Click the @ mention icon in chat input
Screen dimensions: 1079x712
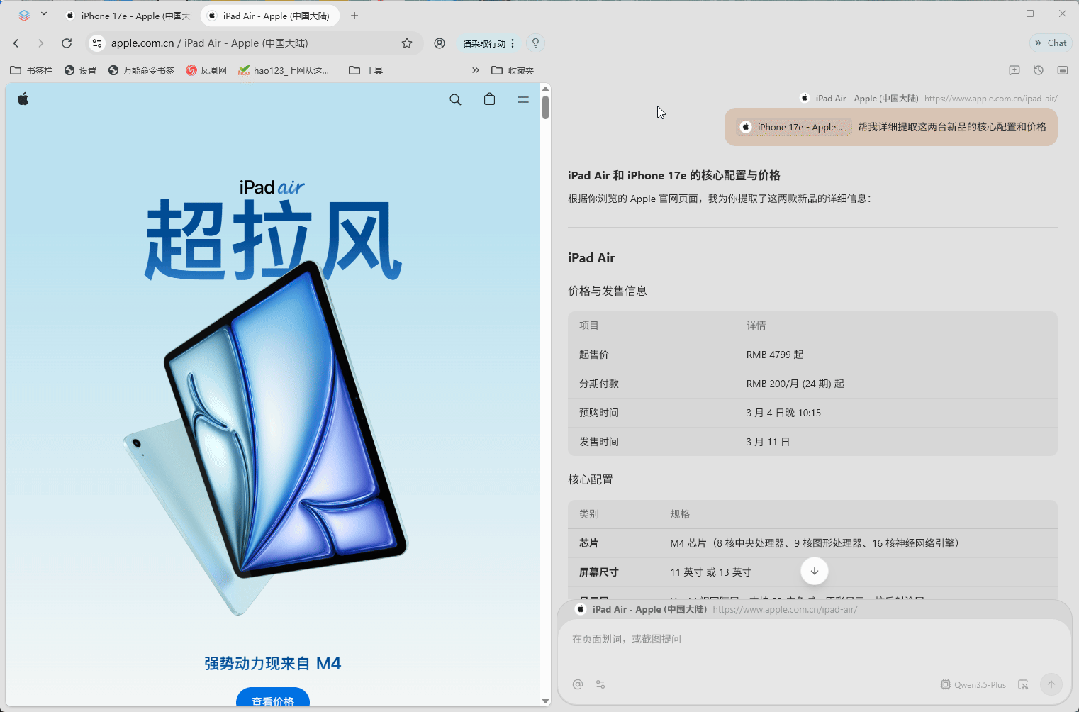[x=578, y=684]
